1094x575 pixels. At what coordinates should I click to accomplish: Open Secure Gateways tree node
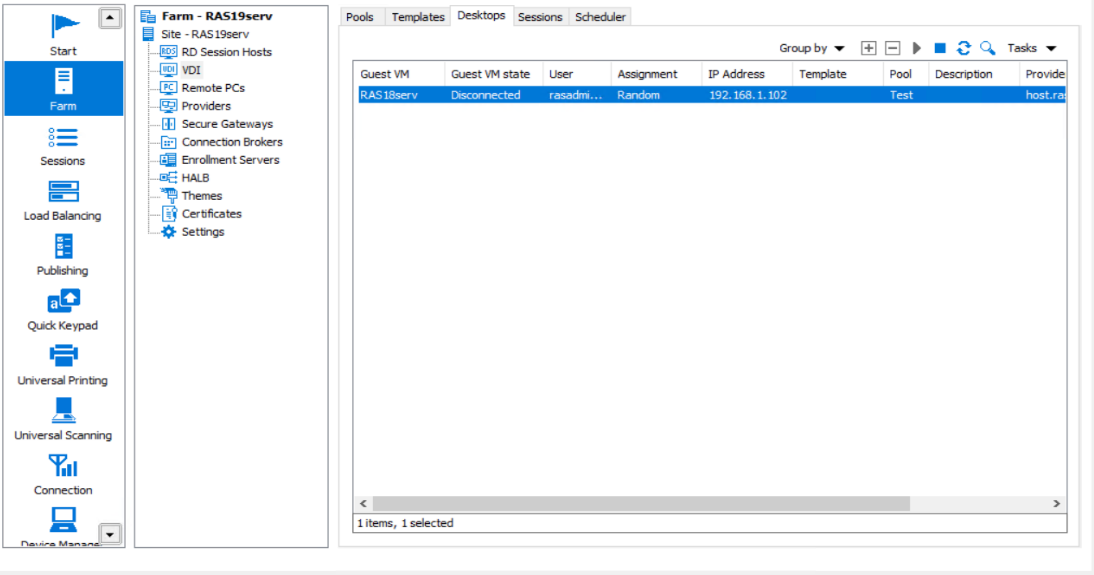pyautogui.click(x=227, y=124)
